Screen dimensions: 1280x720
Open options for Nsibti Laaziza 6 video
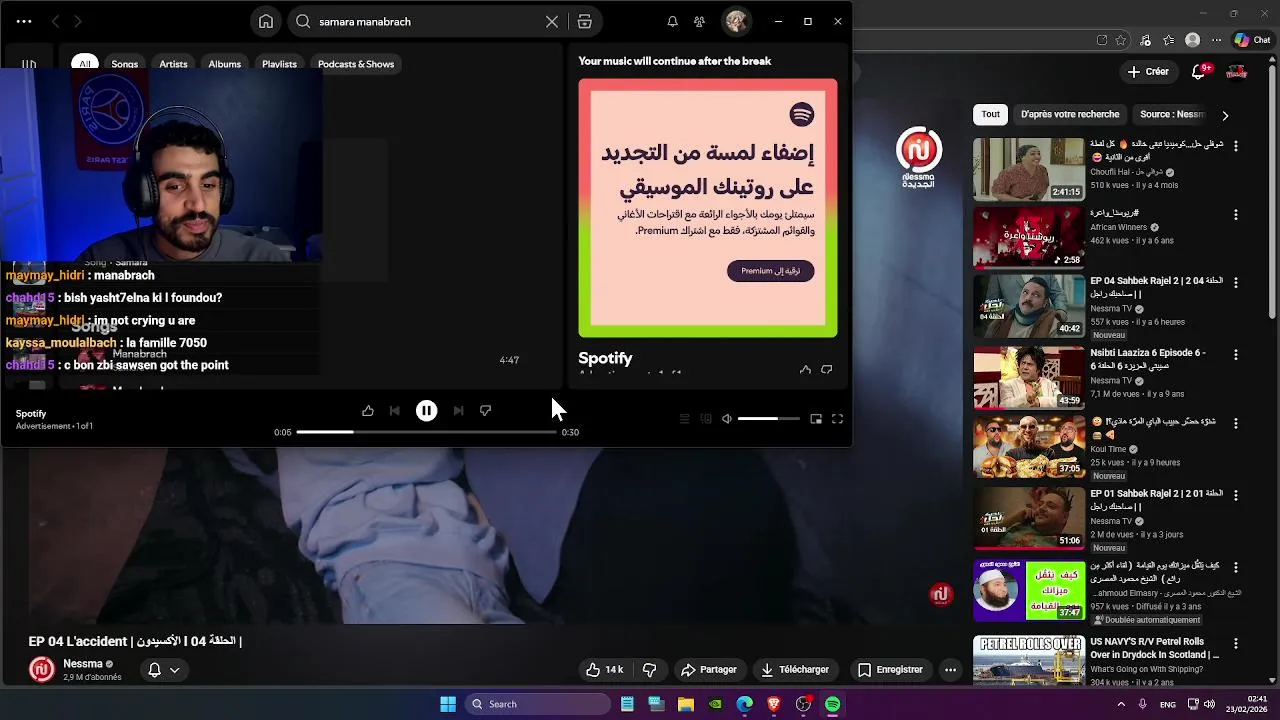pyautogui.click(x=1236, y=355)
